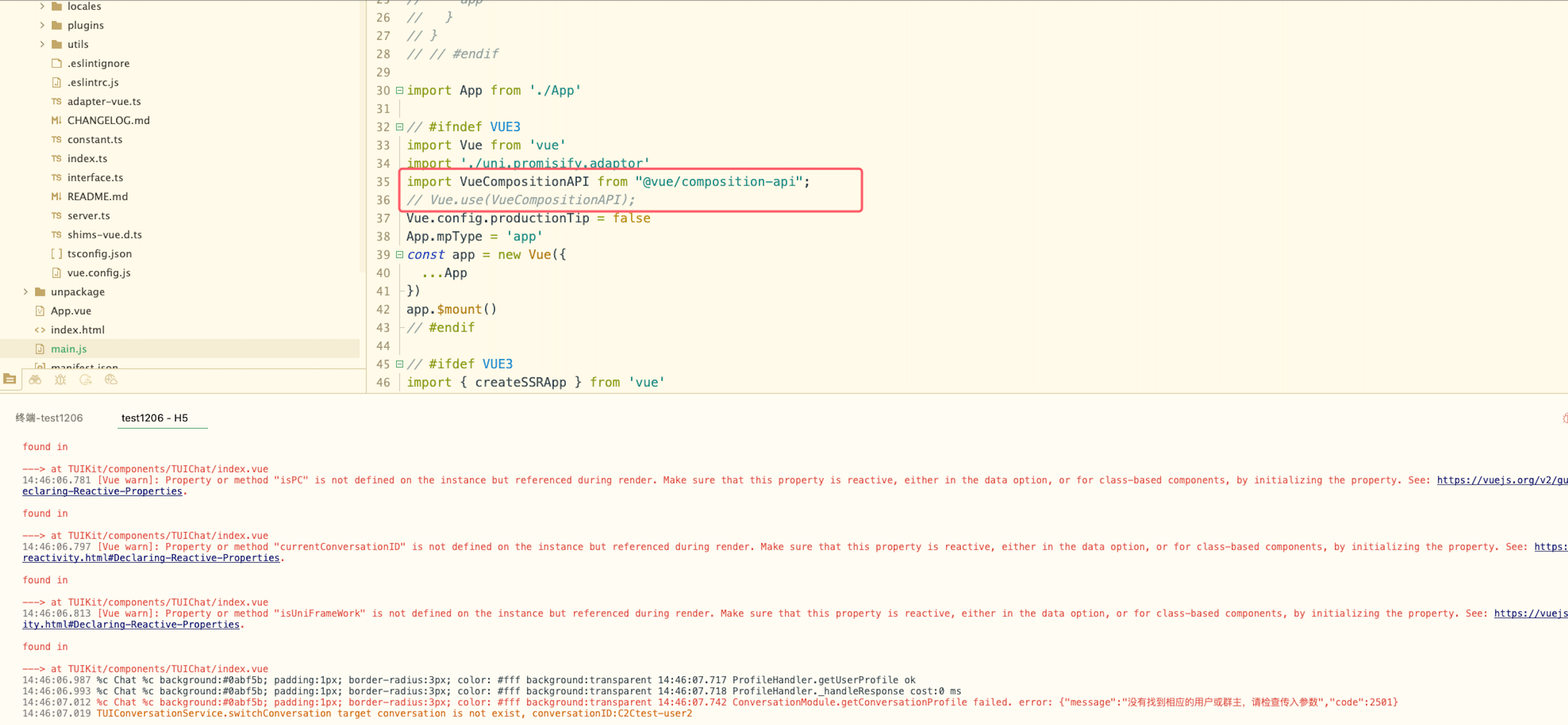Open the vuejs.org/v2 guide link
The image size is (1568, 725).
click(x=1501, y=480)
